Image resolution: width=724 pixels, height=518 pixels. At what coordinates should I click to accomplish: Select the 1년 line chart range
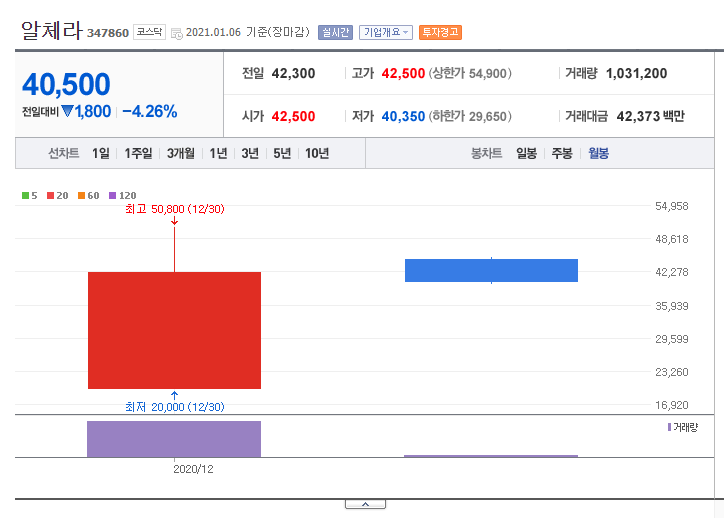(x=218, y=153)
